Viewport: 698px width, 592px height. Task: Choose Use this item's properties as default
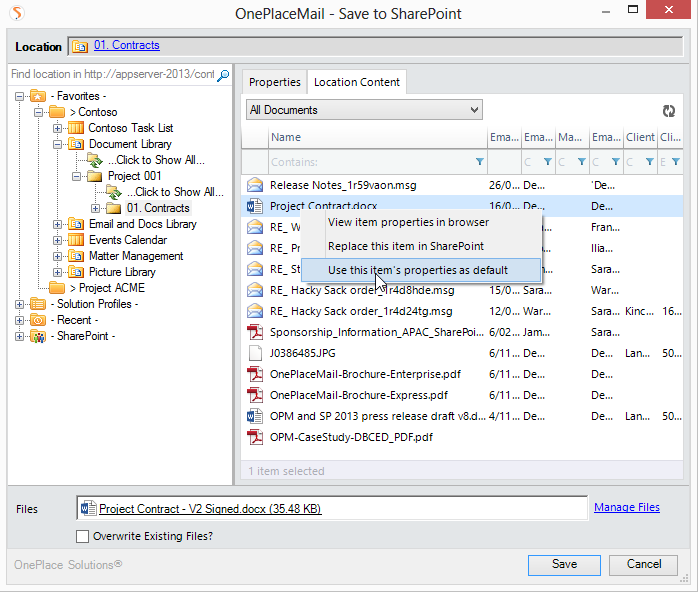418,270
